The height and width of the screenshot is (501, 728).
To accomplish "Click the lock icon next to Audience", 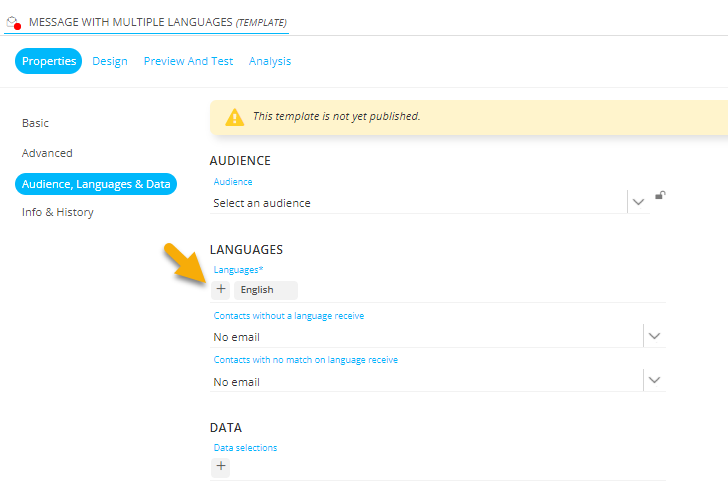I will [x=660, y=196].
